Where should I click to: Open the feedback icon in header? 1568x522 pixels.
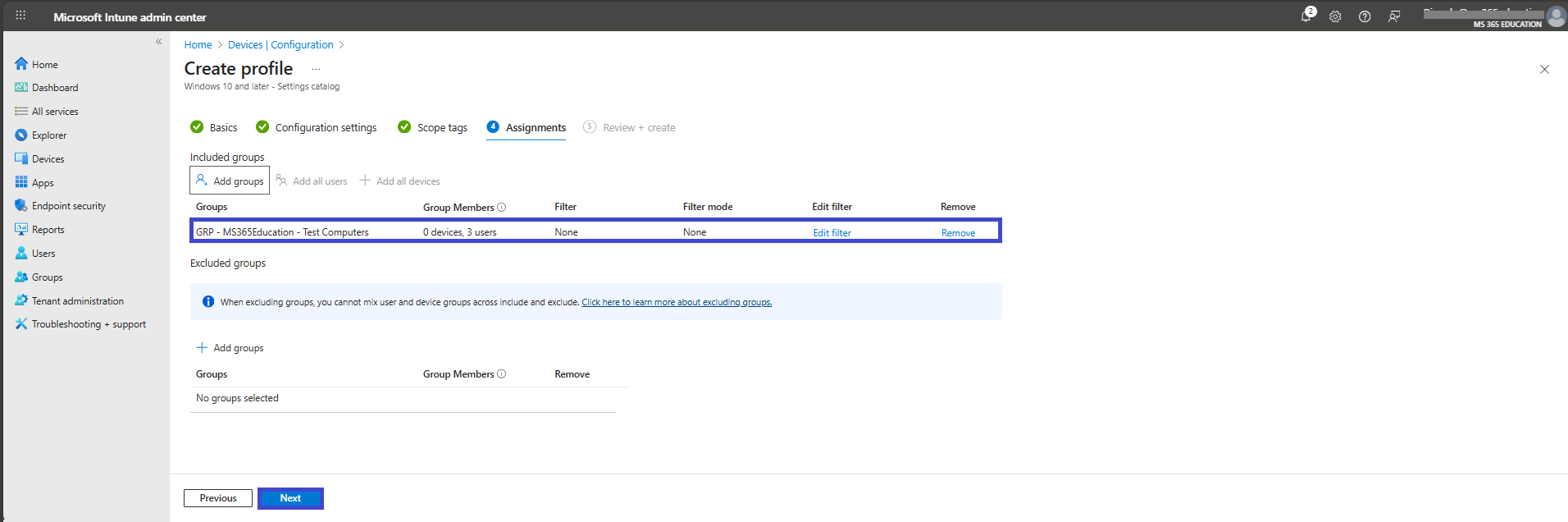click(1394, 16)
